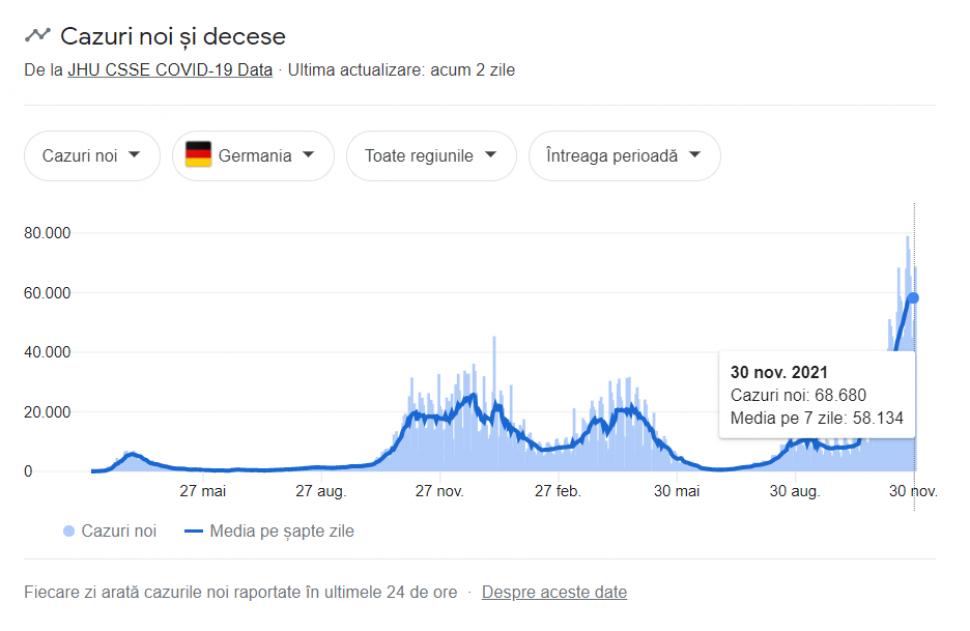Click the trend line icon beside the title
The image size is (970, 631).
[37, 36]
